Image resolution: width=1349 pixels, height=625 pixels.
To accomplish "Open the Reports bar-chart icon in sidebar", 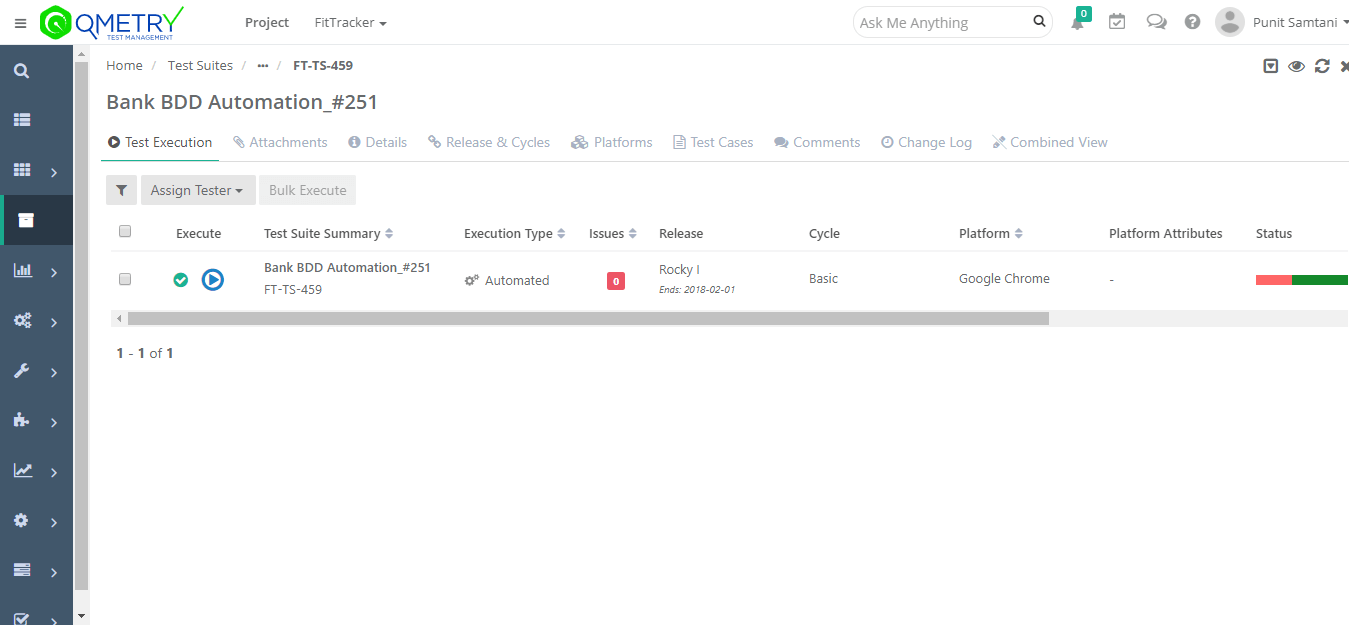I will (22, 271).
